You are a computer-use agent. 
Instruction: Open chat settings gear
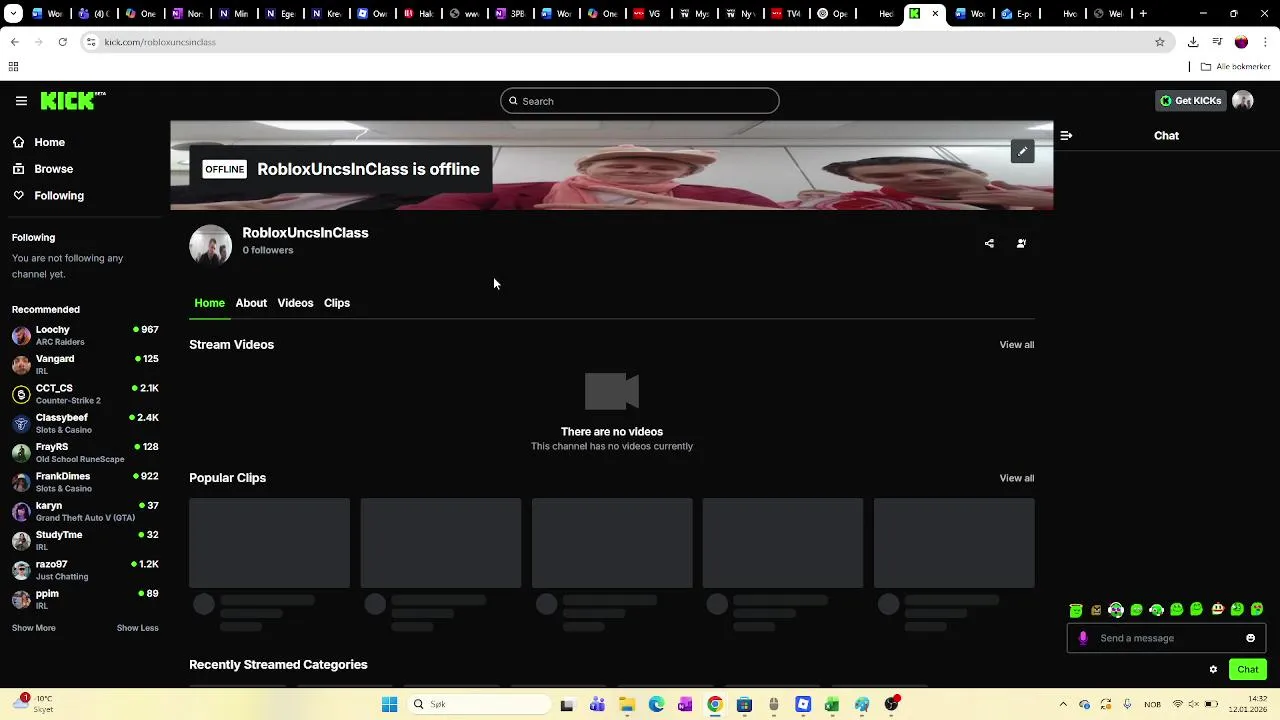coord(1213,669)
